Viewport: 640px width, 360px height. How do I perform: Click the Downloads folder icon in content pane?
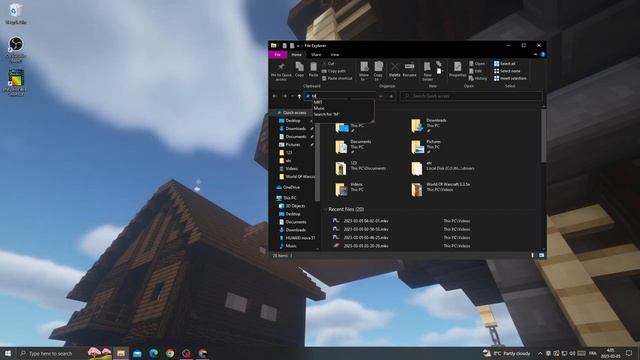point(417,125)
